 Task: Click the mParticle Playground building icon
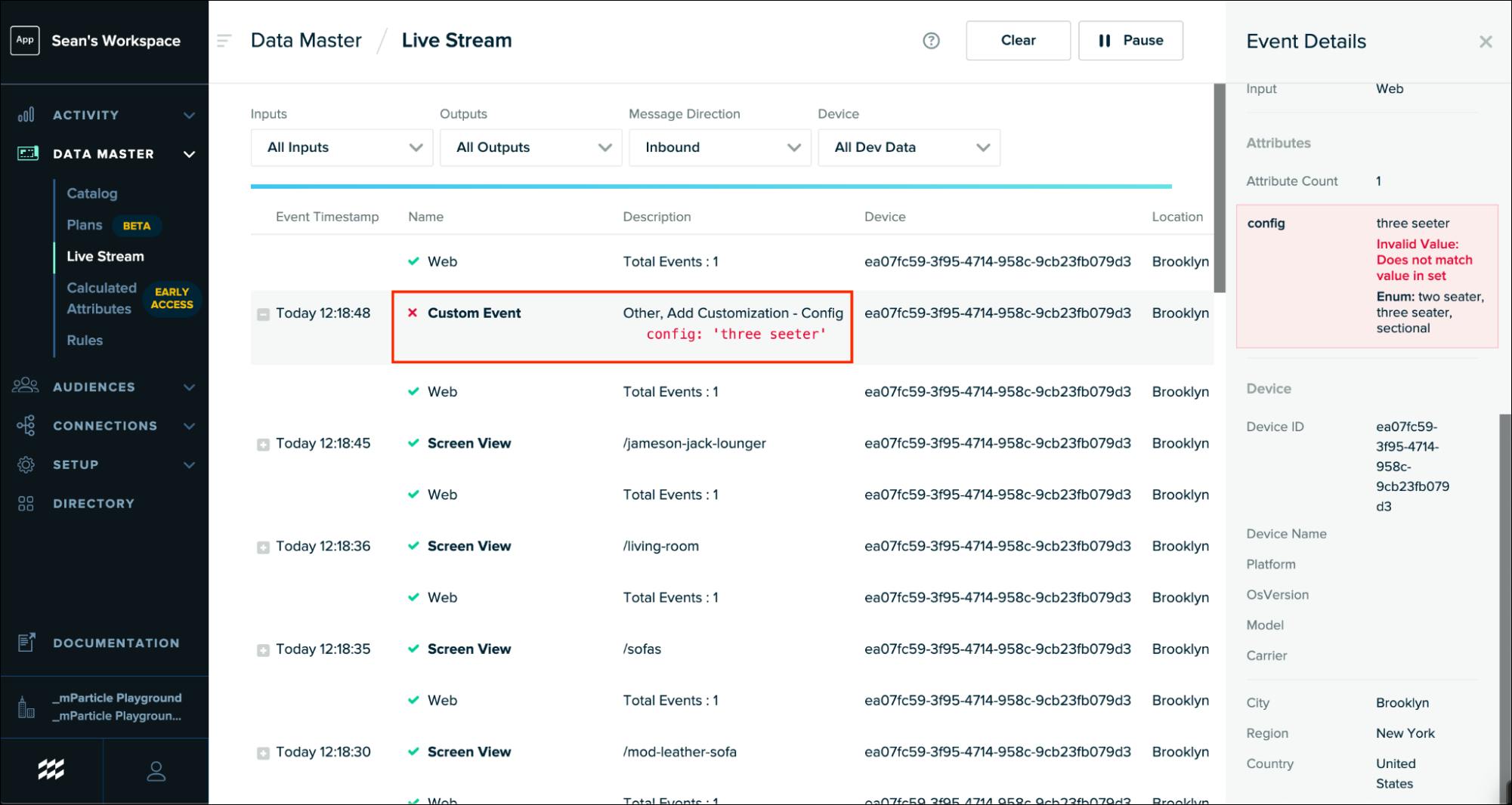(26, 707)
